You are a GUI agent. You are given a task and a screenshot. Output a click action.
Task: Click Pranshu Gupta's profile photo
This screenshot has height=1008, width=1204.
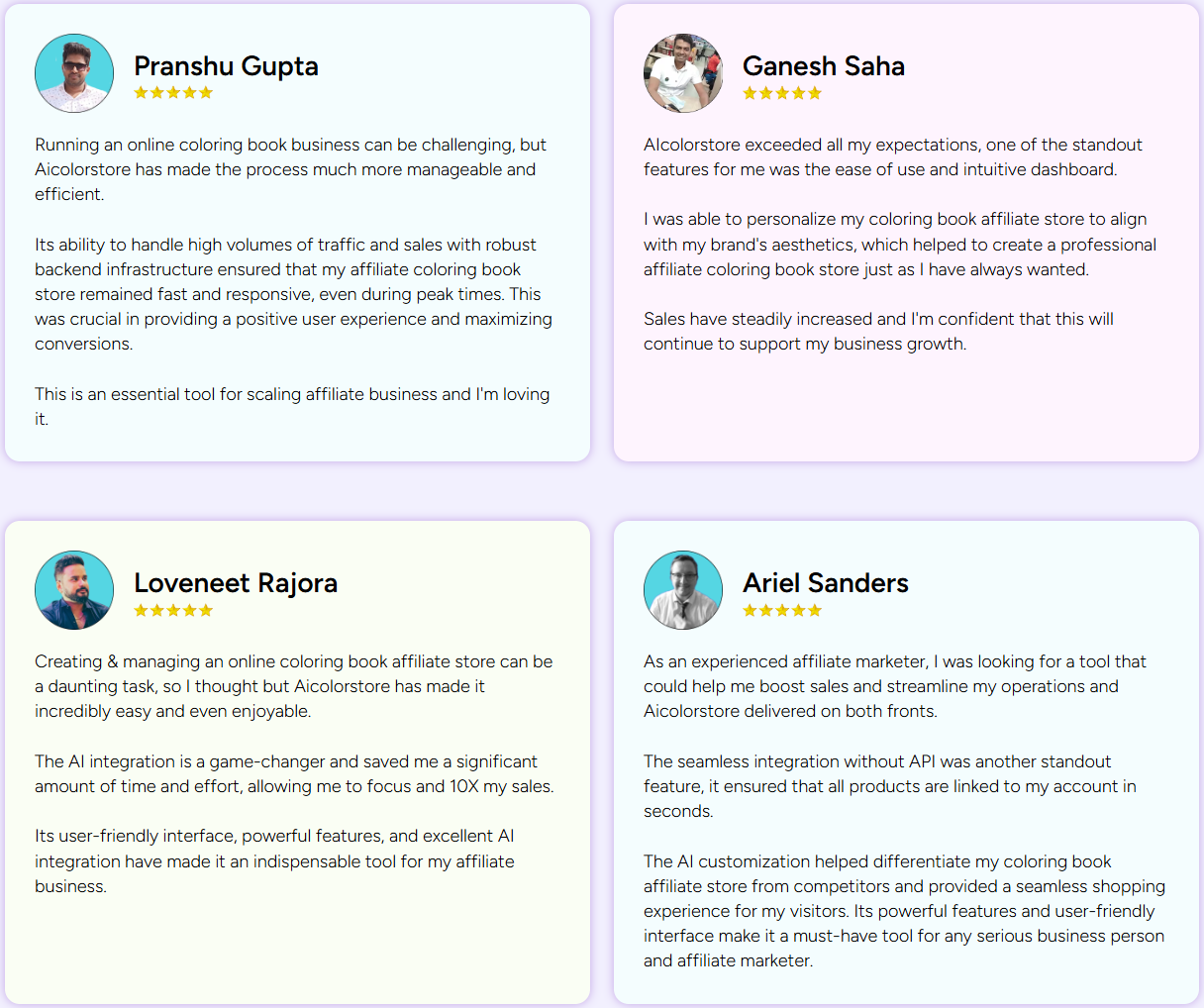point(74,73)
